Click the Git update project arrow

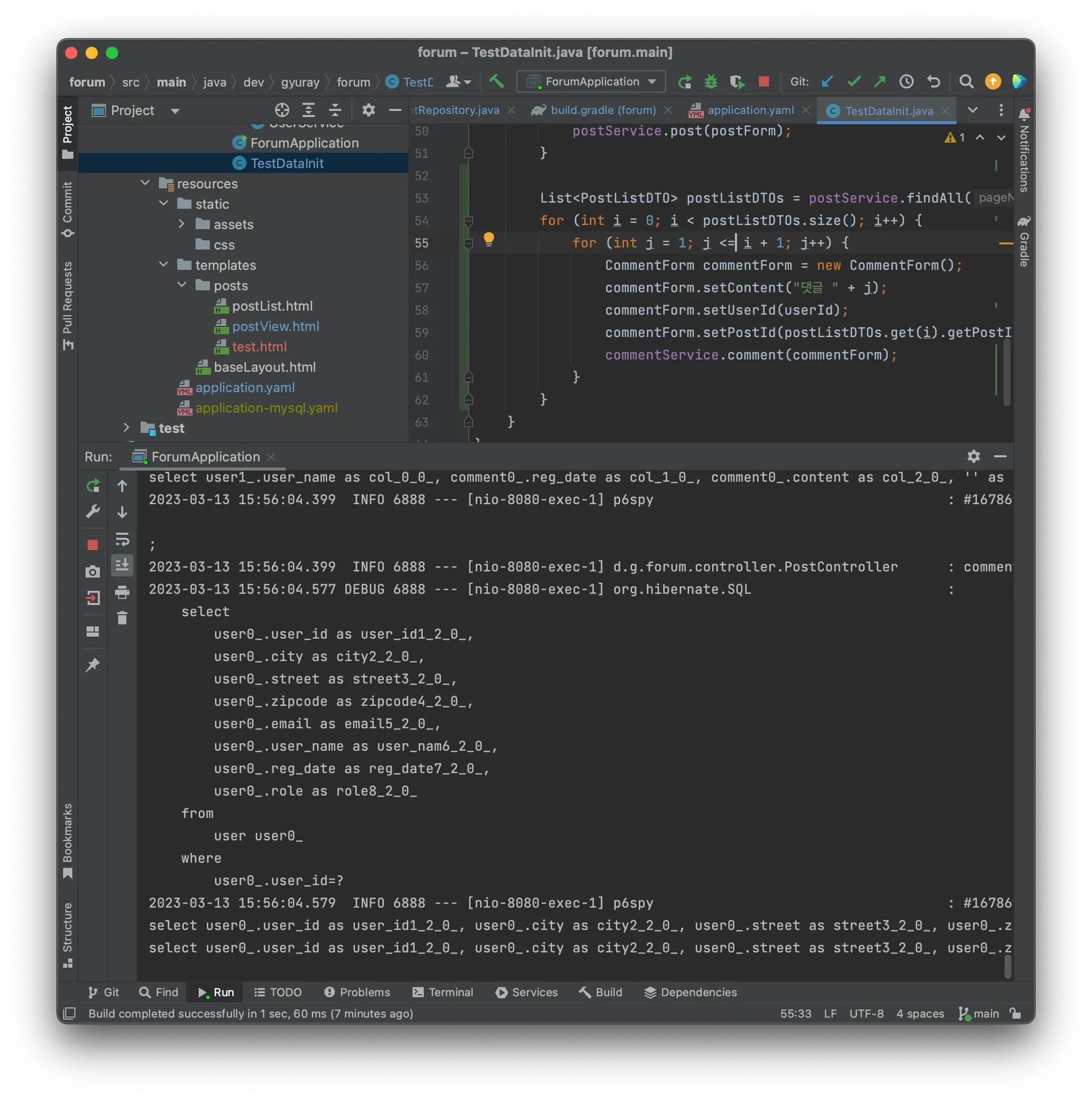tap(828, 82)
